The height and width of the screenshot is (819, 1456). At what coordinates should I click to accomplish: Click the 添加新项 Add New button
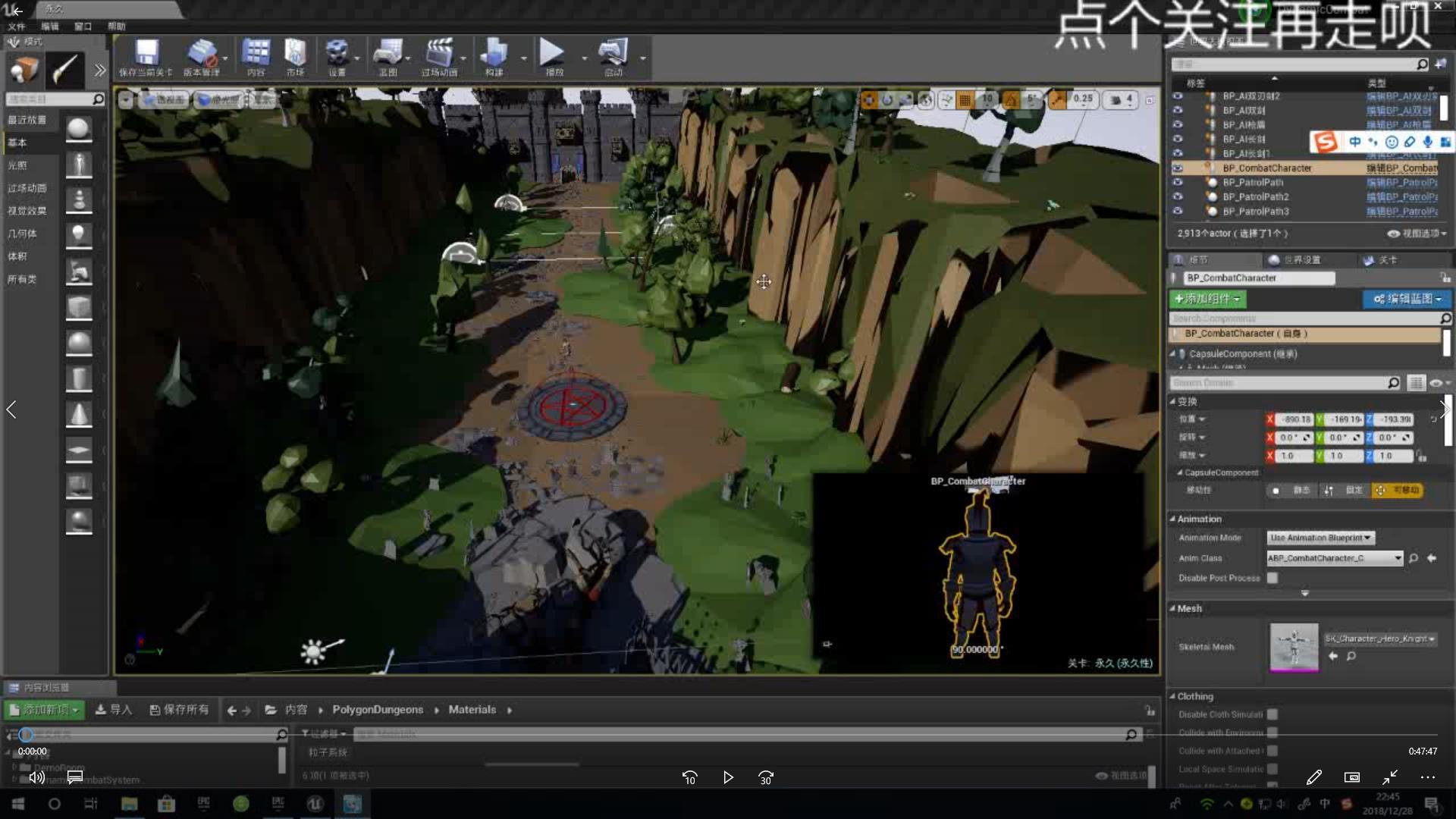tap(44, 710)
